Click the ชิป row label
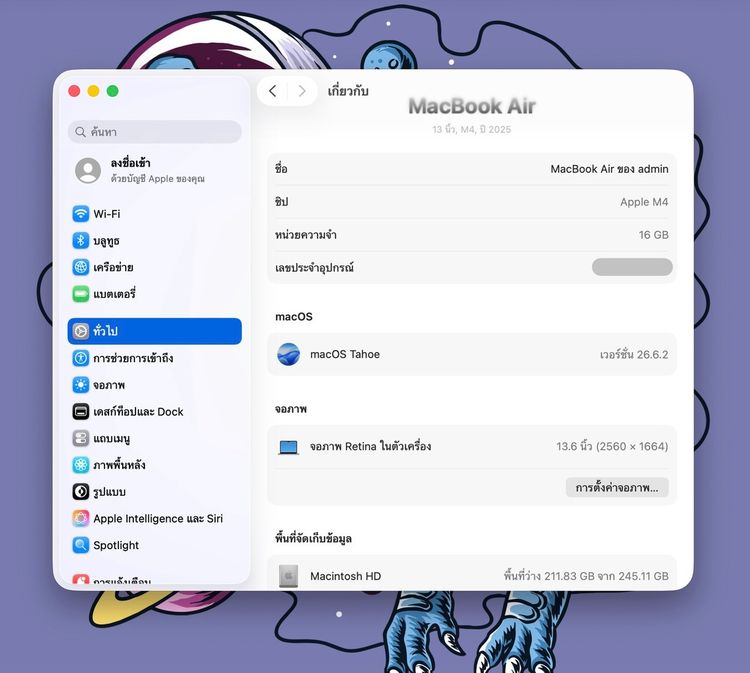This screenshot has height=673, width=750. tap(281, 201)
